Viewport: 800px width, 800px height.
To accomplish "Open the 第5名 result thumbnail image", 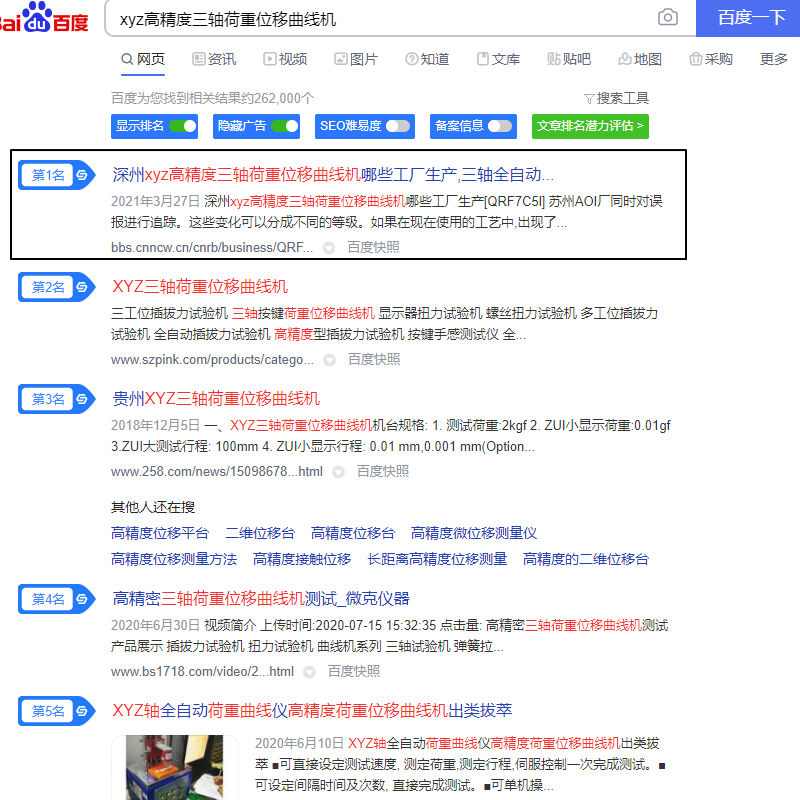I will pos(174,767).
